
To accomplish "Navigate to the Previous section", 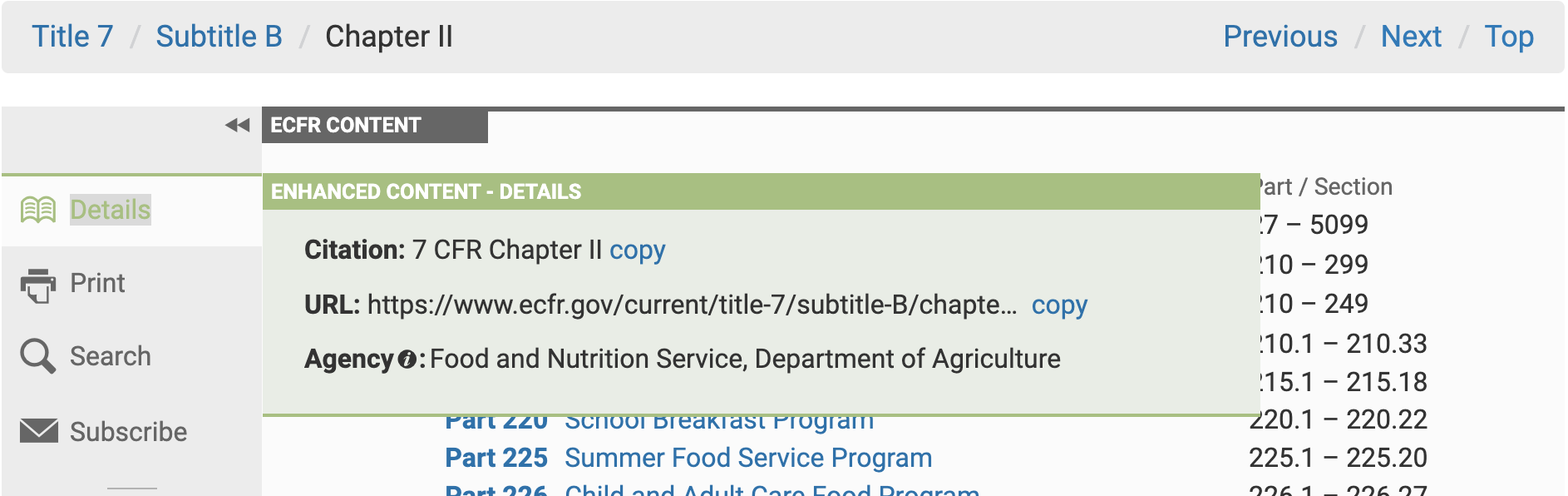I will (1280, 37).
